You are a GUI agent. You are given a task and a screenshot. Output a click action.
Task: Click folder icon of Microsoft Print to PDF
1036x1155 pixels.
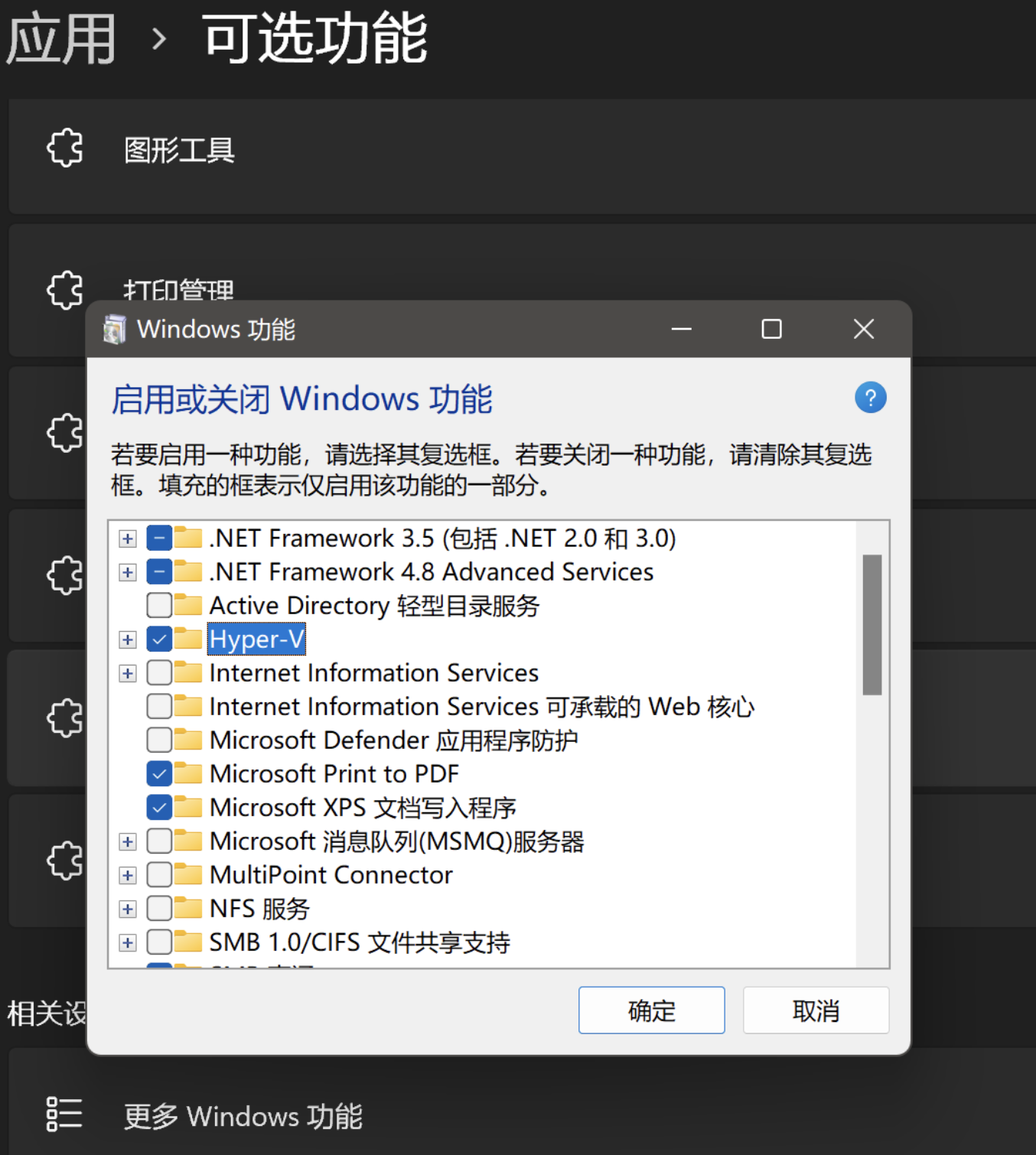[x=188, y=773]
